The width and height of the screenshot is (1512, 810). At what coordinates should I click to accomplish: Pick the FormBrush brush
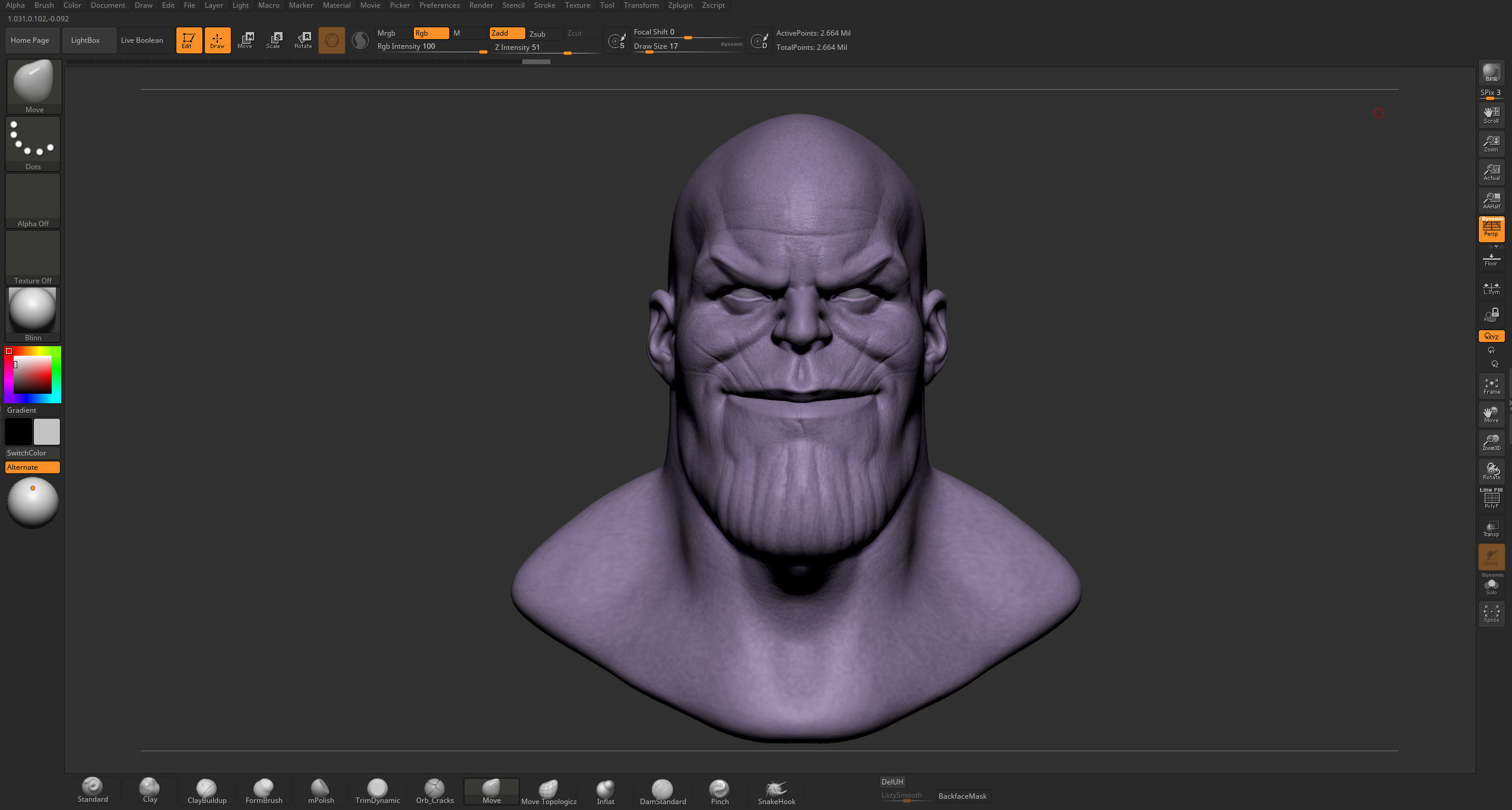(x=264, y=791)
